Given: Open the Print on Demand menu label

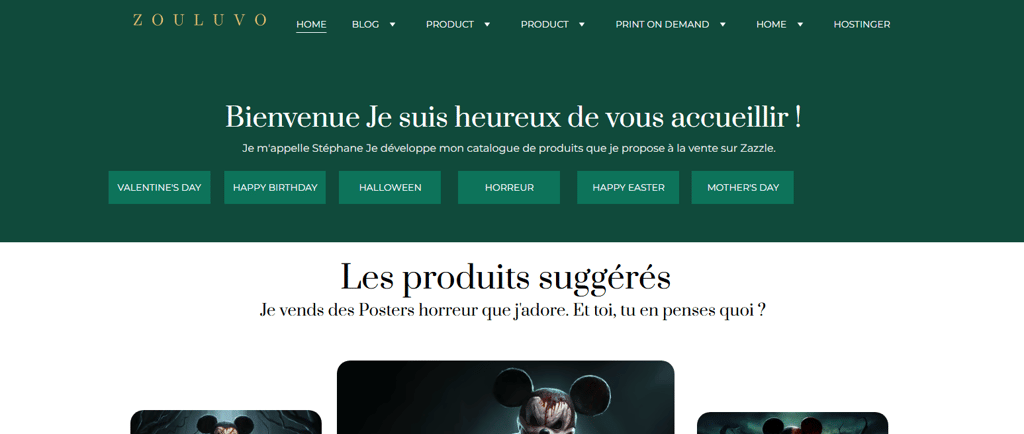Looking at the screenshot, I should pyautogui.click(x=662, y=24).
